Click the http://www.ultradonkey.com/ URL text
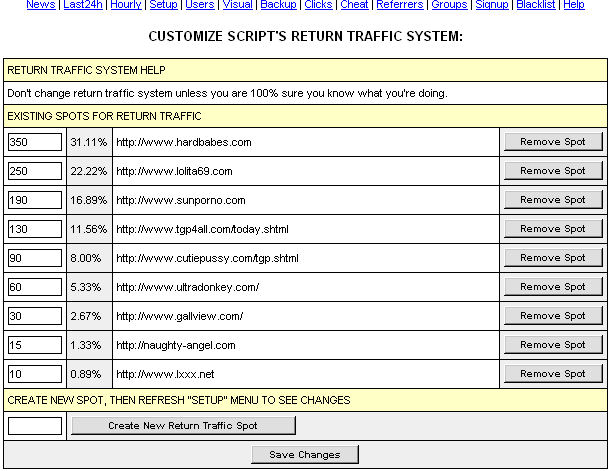The height and width of the screenshot is (471, 612). click(188, 287)
